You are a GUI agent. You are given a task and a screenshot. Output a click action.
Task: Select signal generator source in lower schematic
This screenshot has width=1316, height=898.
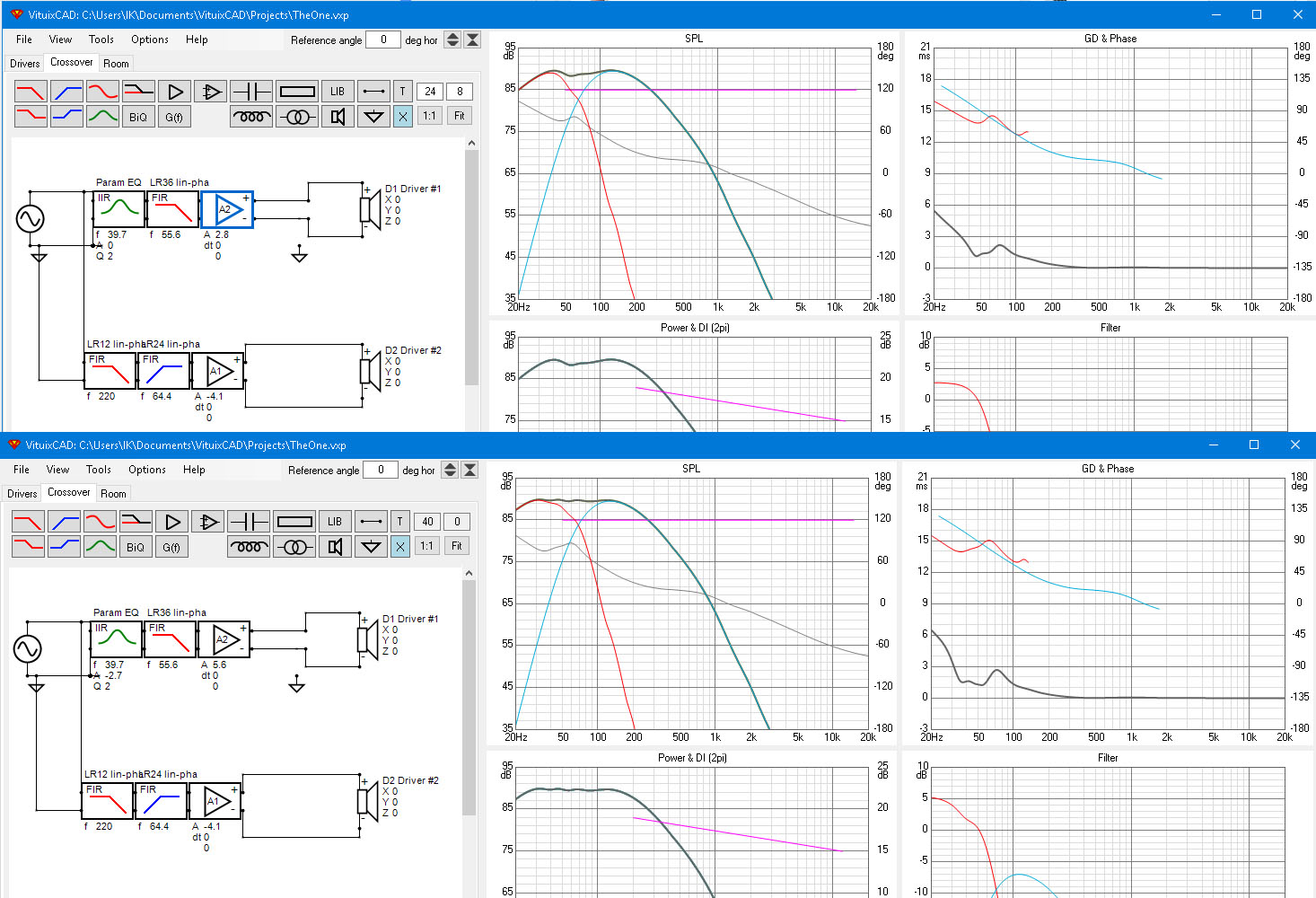[28, 648]
